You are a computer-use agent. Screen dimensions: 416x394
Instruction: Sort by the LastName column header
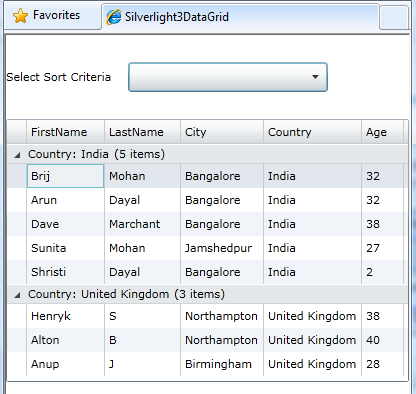142,132
